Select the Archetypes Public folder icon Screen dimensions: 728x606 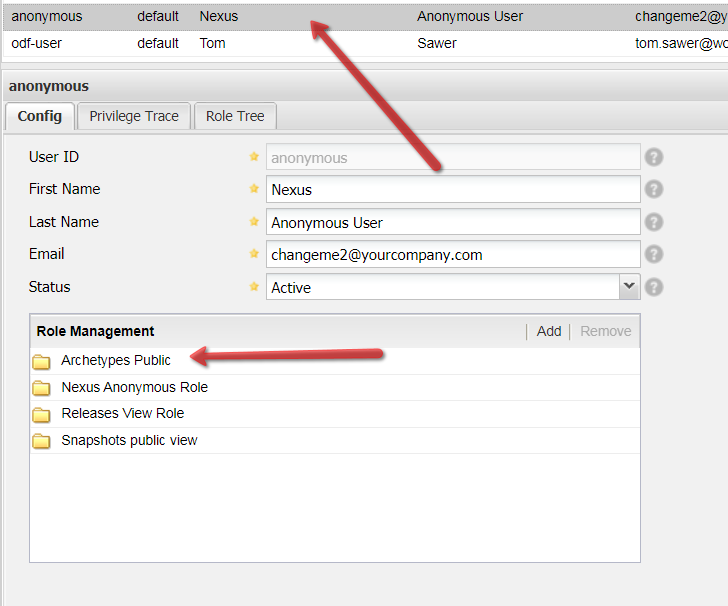coord(41,361)
